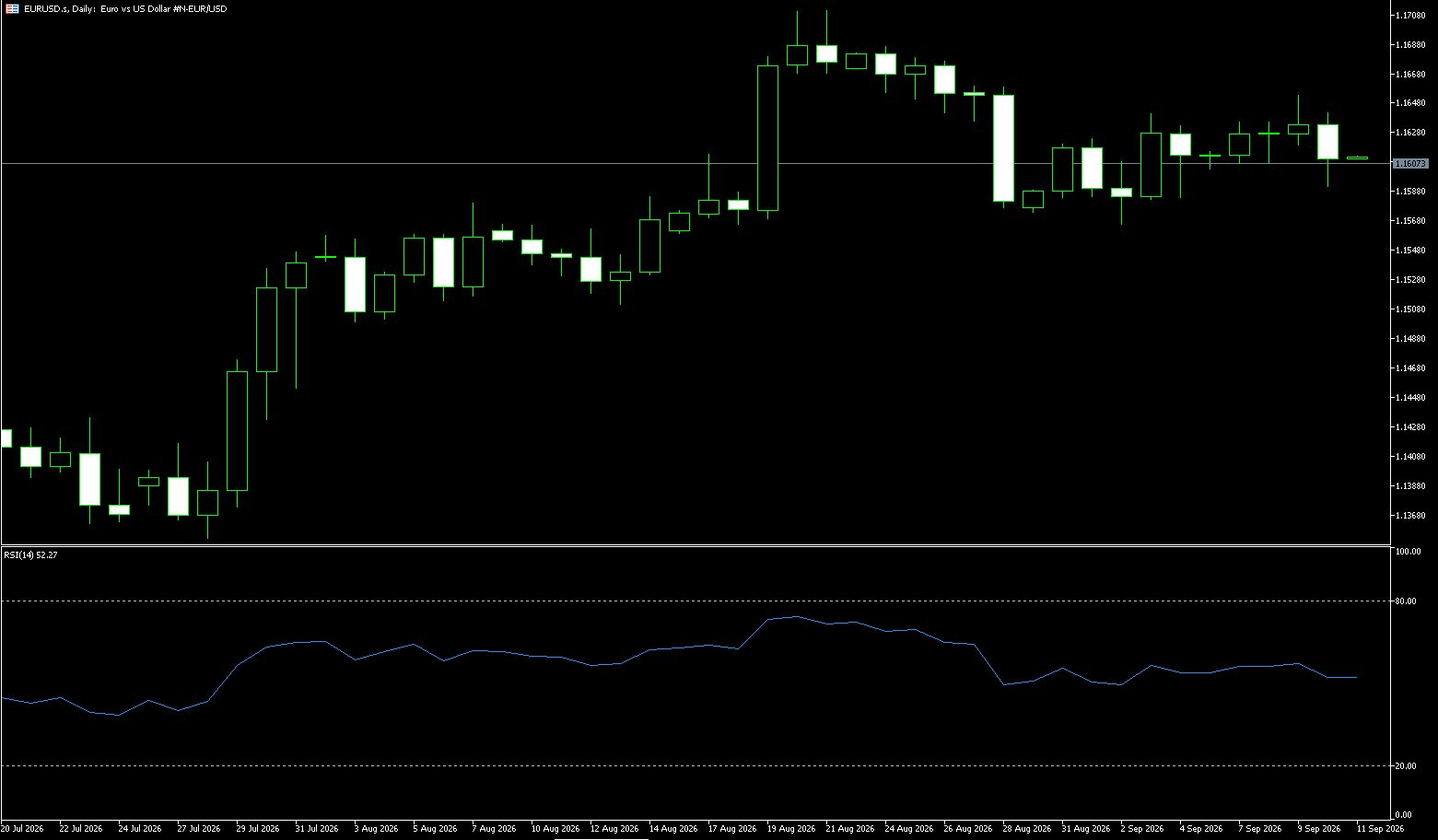Click the RSI 100.00 scale label
Viewport: 1438px width, 840px height.
coord(1409,552)
